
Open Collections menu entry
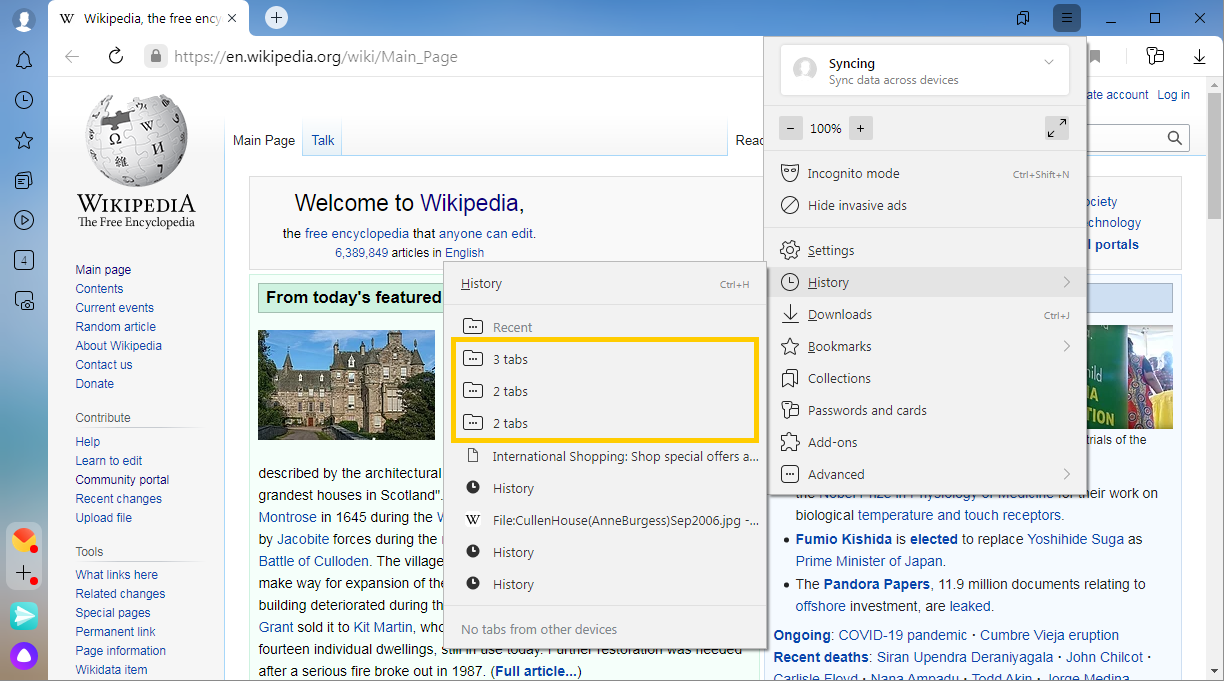point(925,379)
